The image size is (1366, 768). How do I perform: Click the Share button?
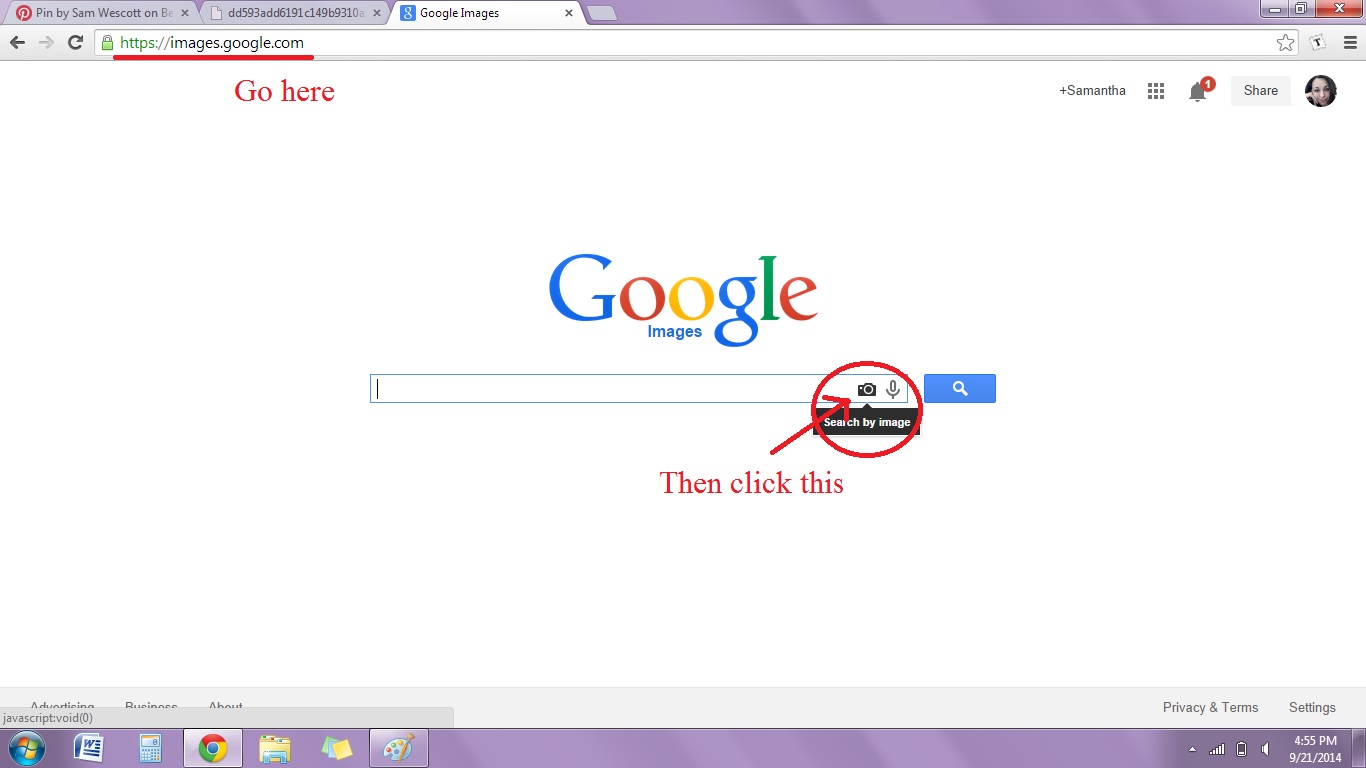[1260, 91]
